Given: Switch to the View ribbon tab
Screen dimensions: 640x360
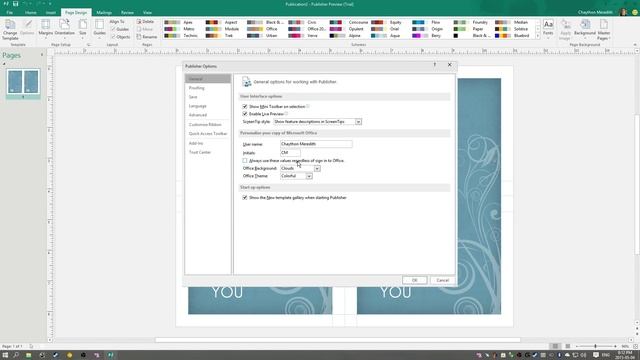Looking at the screenshot, I should point(147,13).
